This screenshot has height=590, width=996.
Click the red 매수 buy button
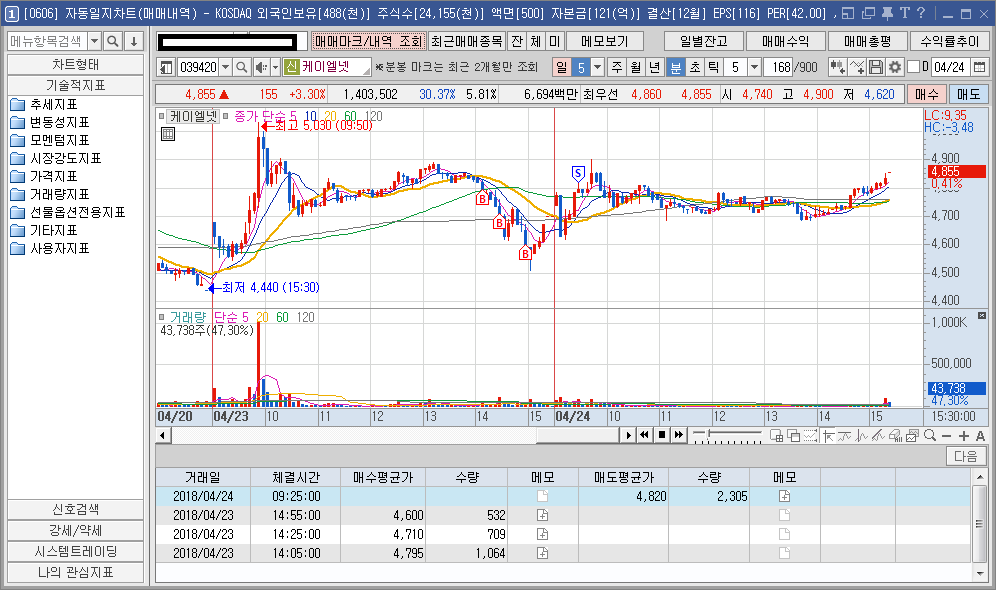pyautogui.click(x=927, y=95)
